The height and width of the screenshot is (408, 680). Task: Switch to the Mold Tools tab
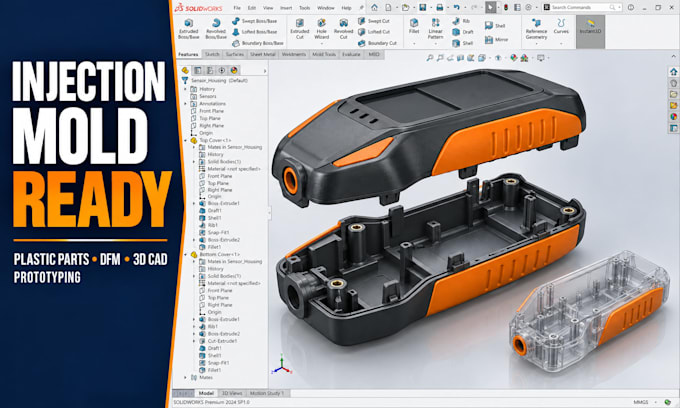point(324,54)
